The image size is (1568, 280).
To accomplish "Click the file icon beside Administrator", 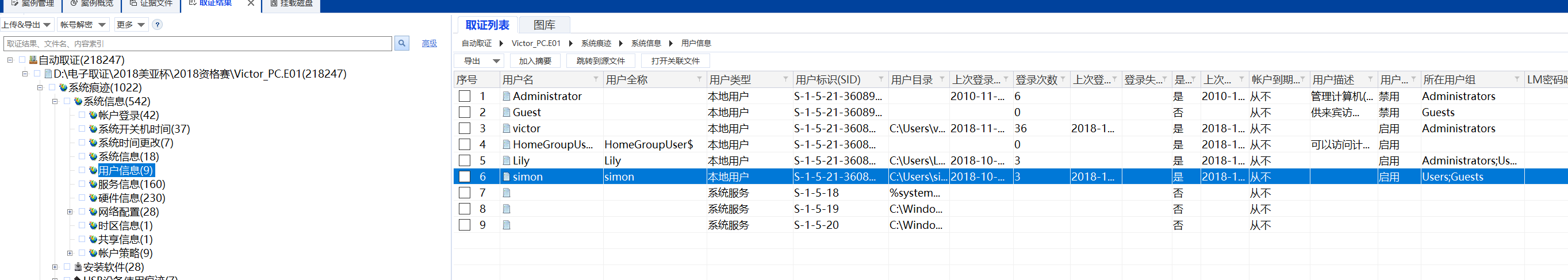I will (507, 96).
